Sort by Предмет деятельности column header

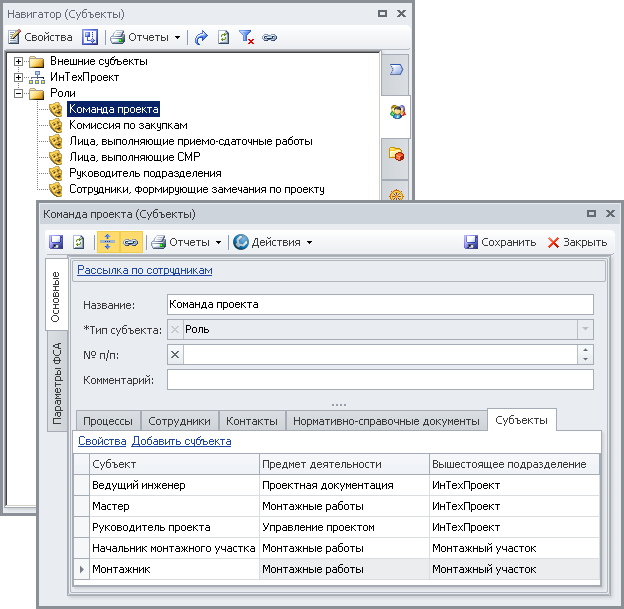pyautogui.click(x=345, y=464)
